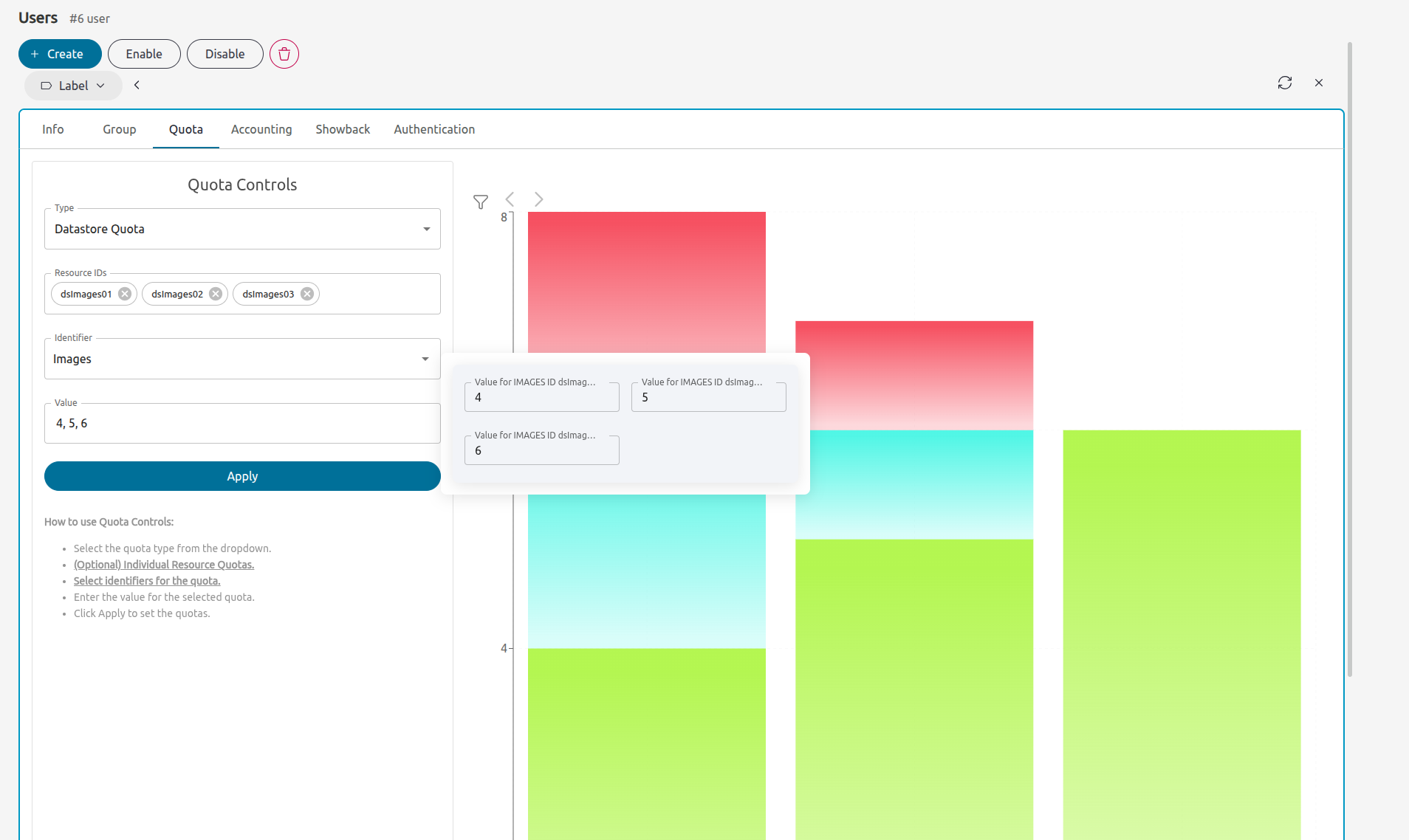Open the Type dropdown showing Datastore Quota
The width and height of the screenshot is (1409, 840).
[x=242, y=229]
